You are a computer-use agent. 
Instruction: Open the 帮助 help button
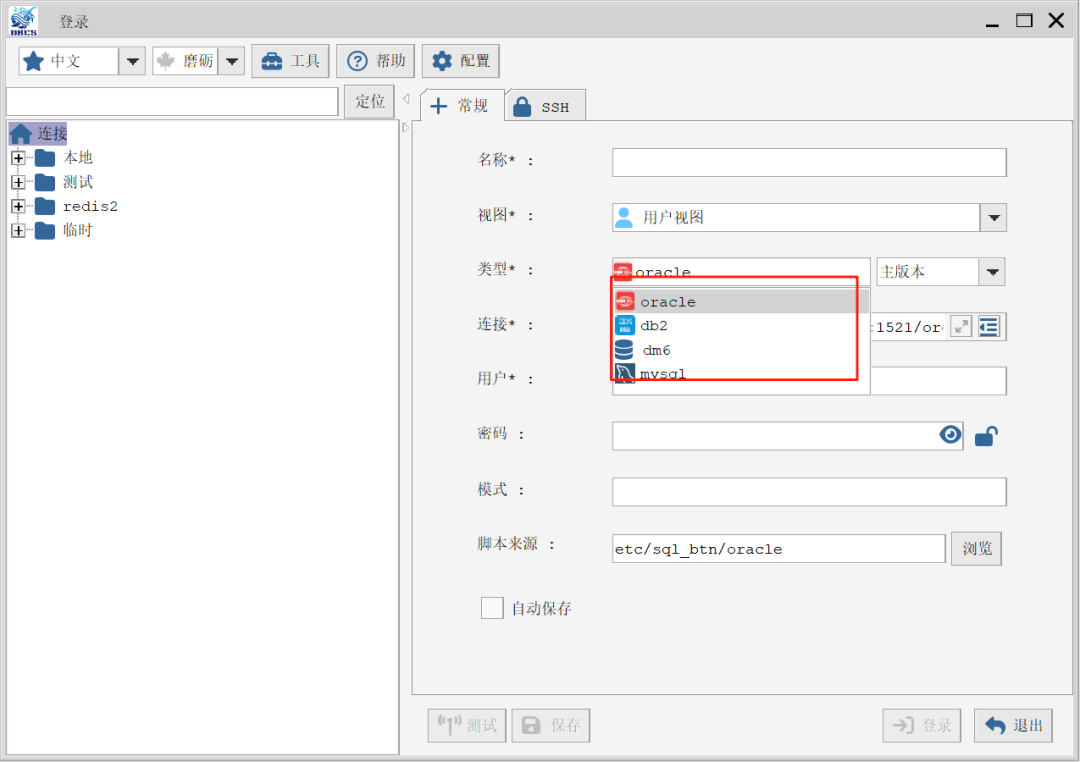[x=375, y=61]
